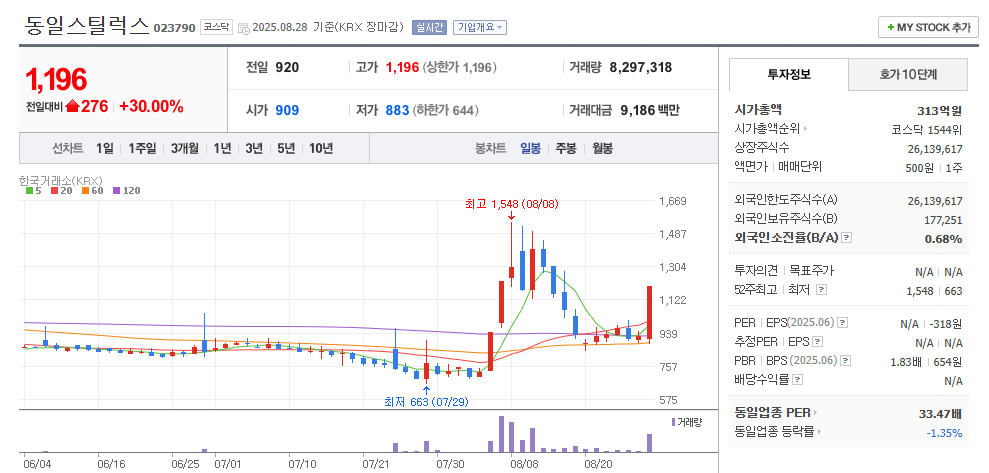Click the 시가총액순위 link

coord(768,129)
